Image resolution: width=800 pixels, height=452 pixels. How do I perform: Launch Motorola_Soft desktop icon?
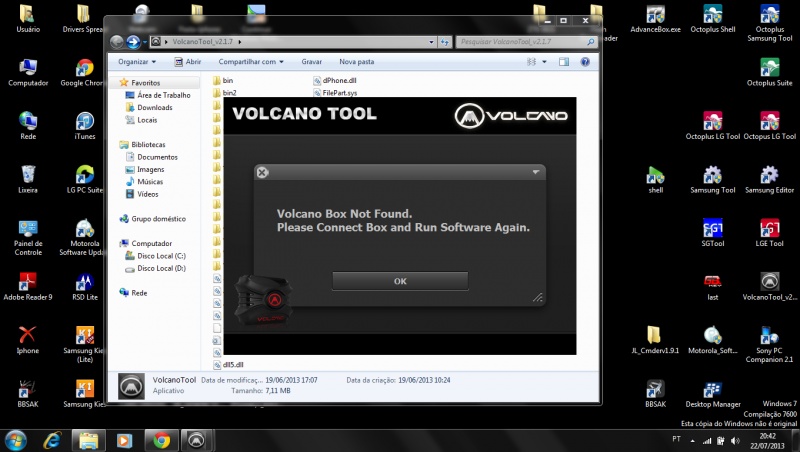[713, 340]
